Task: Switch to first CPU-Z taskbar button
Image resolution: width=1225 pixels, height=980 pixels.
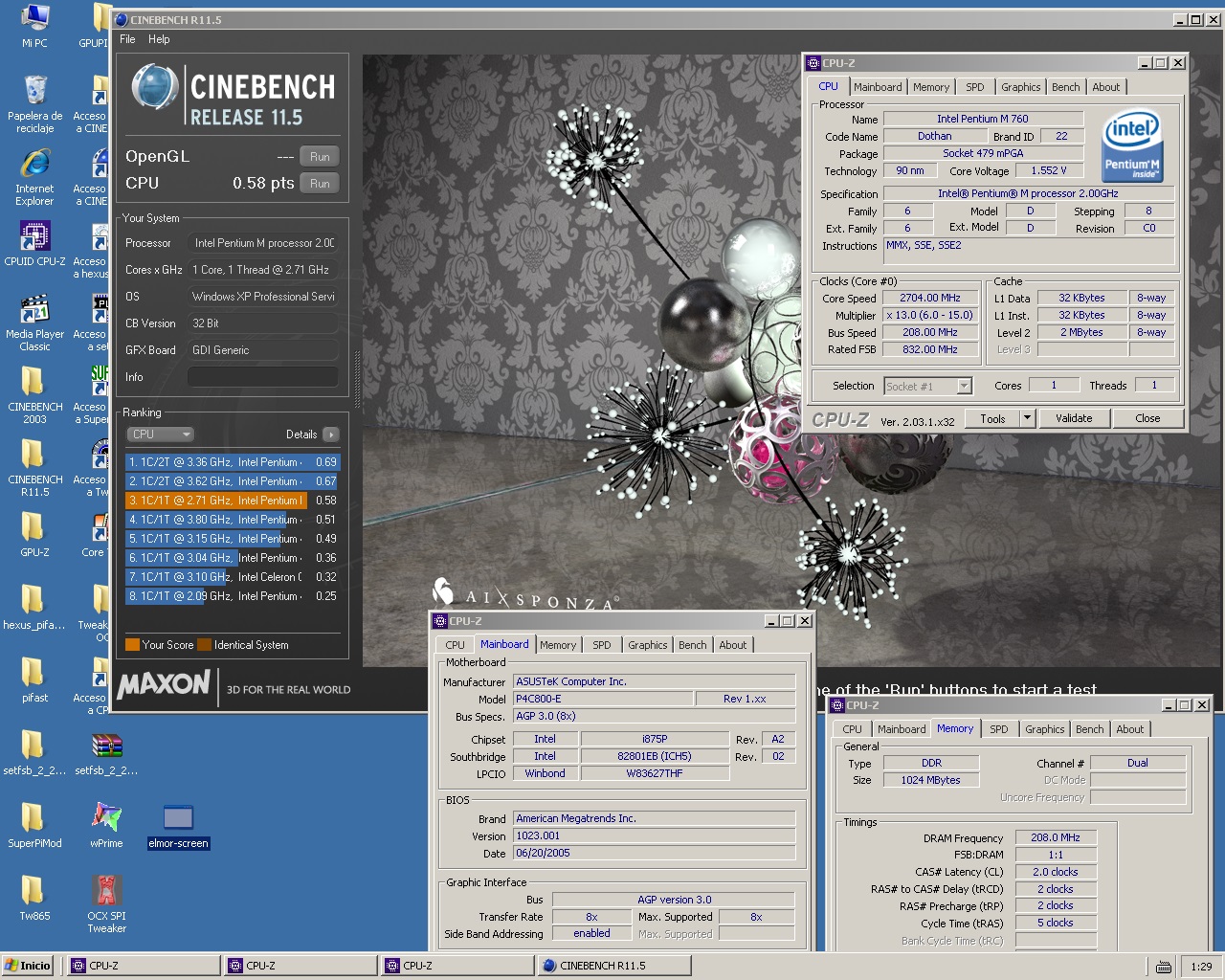Action: tap(144, 966)
